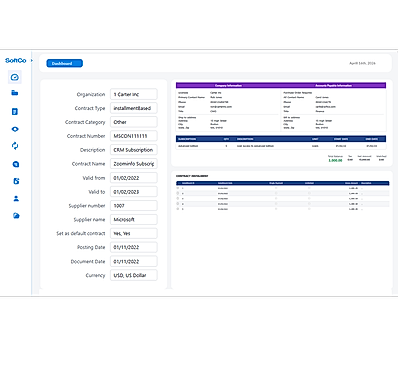Select the eye icon in sidebar

tap(15, 129)
